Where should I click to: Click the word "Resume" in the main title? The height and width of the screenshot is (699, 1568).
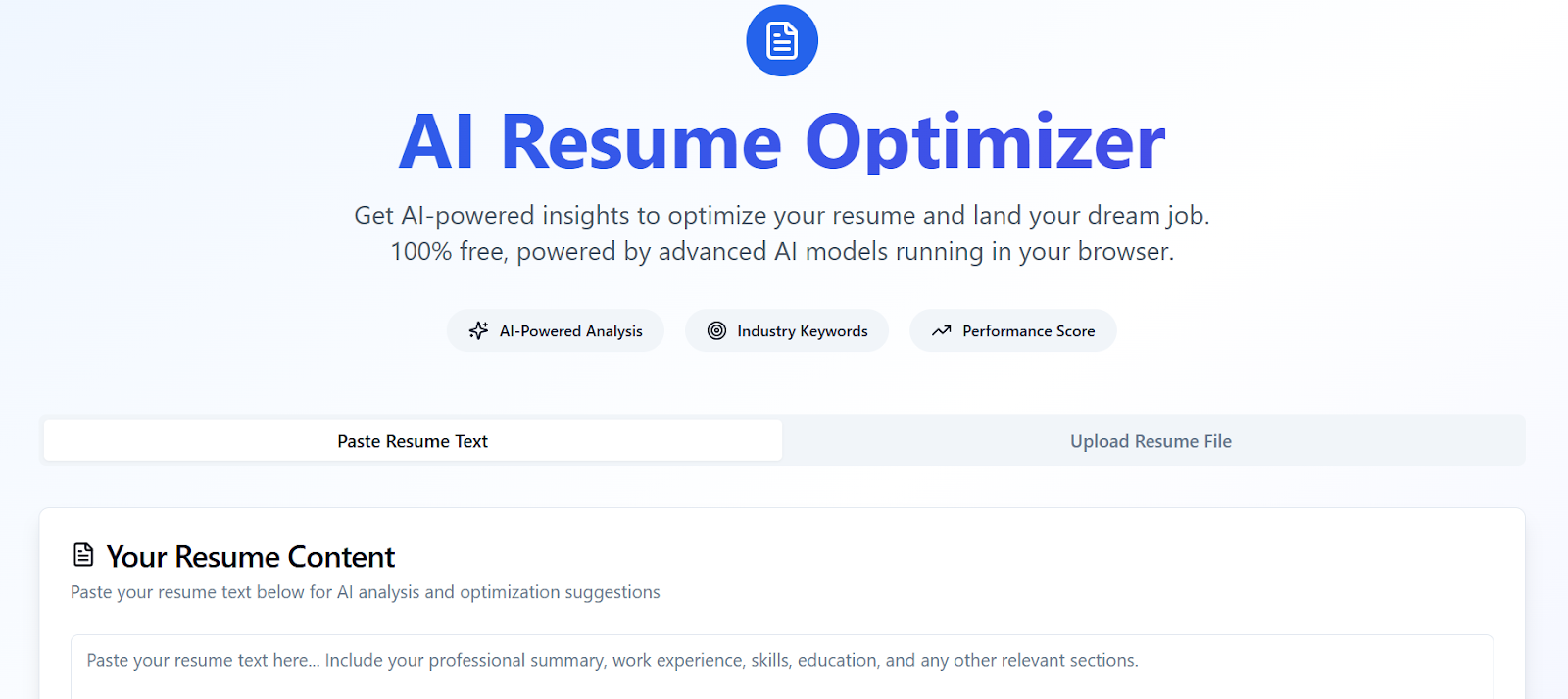click(x=641, y=143)
